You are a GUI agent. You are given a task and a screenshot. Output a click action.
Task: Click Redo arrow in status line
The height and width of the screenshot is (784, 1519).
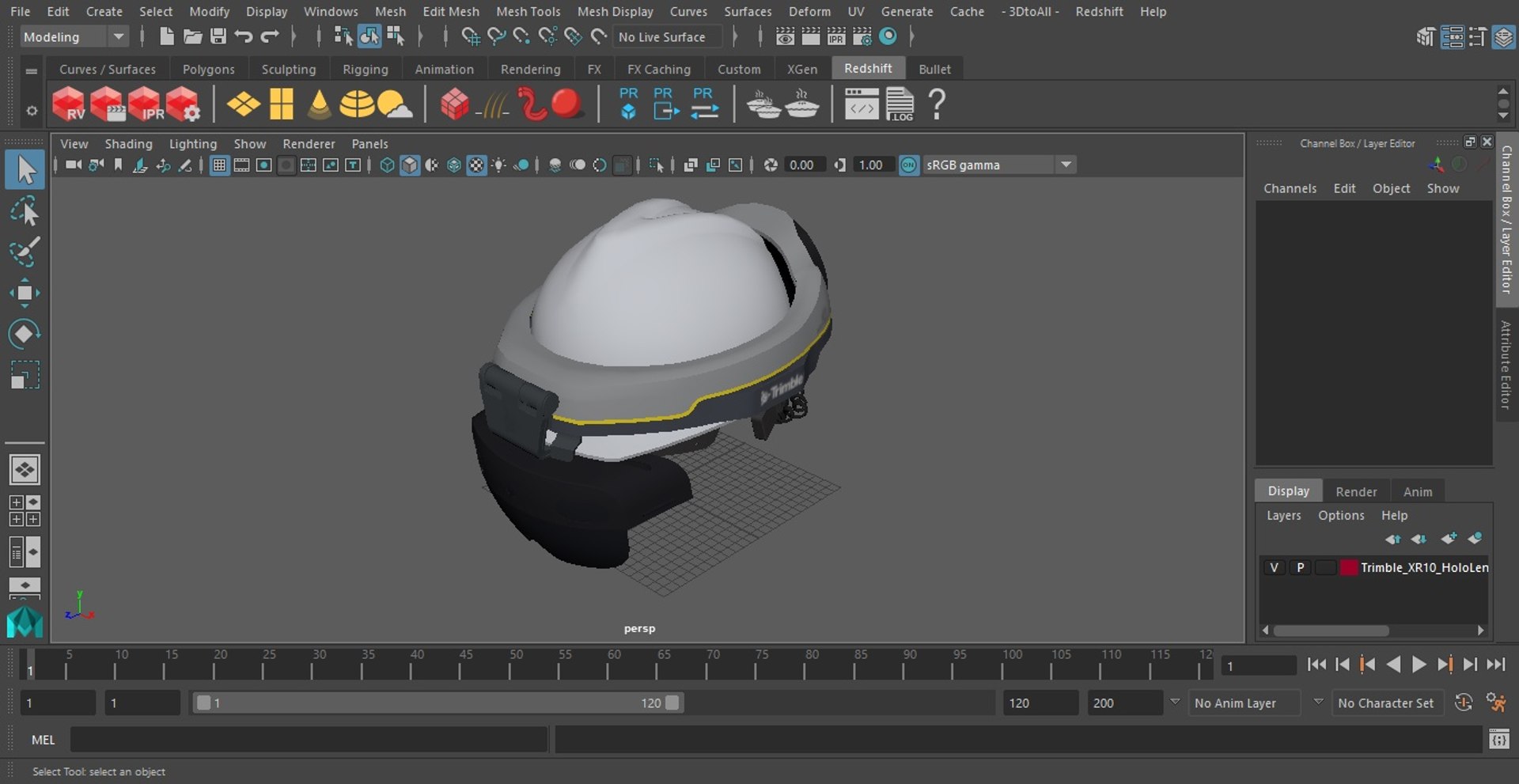click(x=270, y=36)
